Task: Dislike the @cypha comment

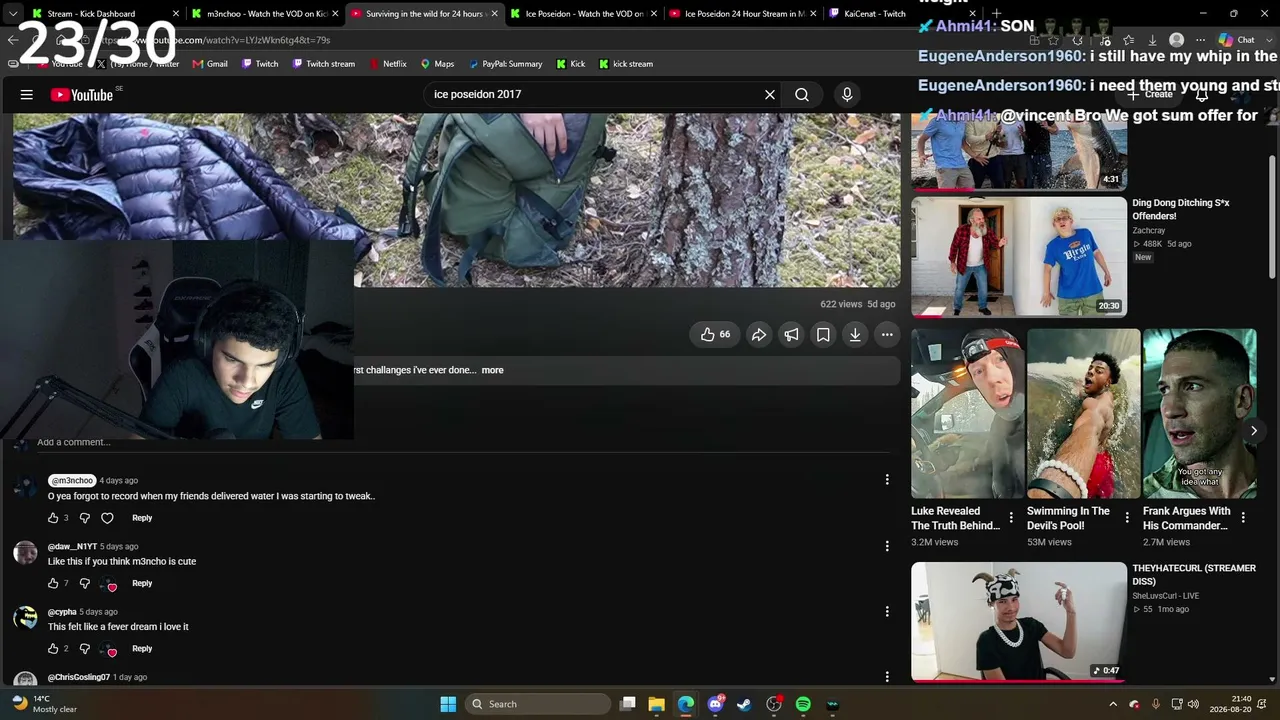Action: coord(84,649)
